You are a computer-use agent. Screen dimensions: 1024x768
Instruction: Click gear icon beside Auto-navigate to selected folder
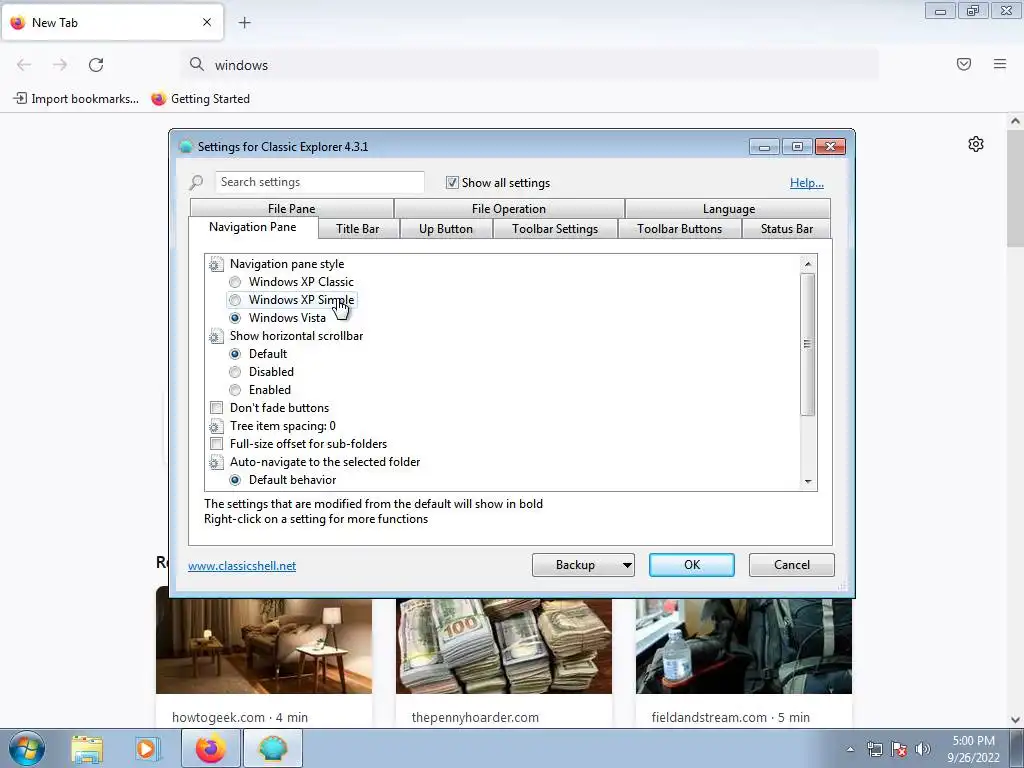216,462
